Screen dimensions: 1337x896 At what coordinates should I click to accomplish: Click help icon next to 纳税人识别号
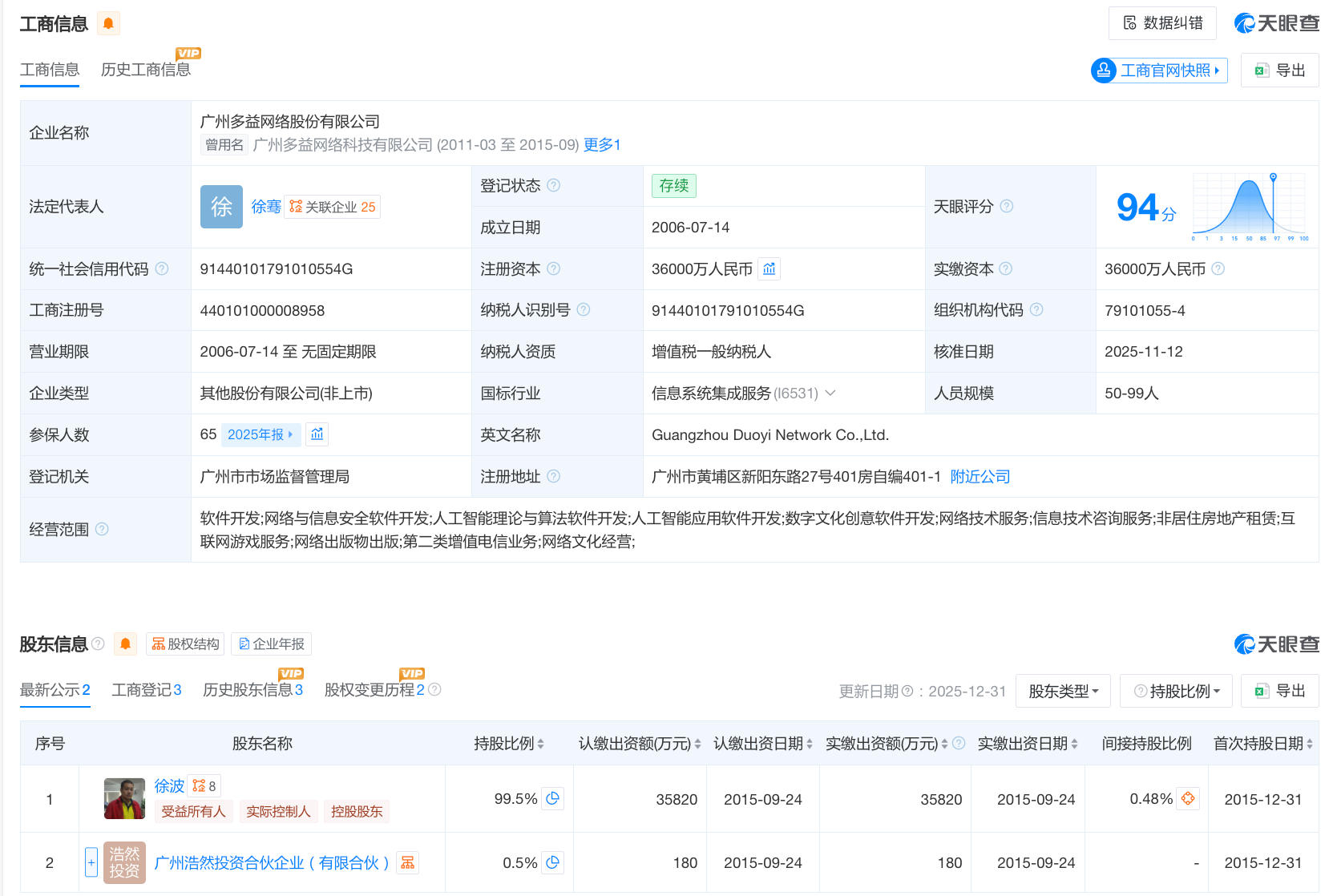pos(584,309)
